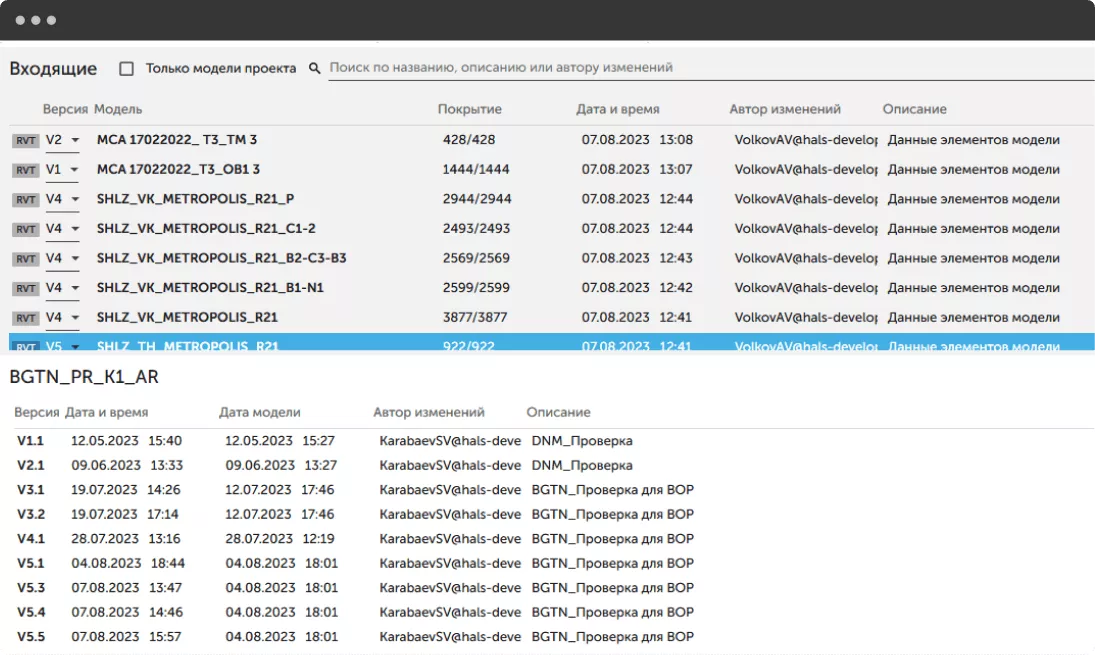Screen dimensions: 1095x655
Task: Click RVT badge for MCA 17022022_T3_OB1 3
Action: [x=25, y=170]
